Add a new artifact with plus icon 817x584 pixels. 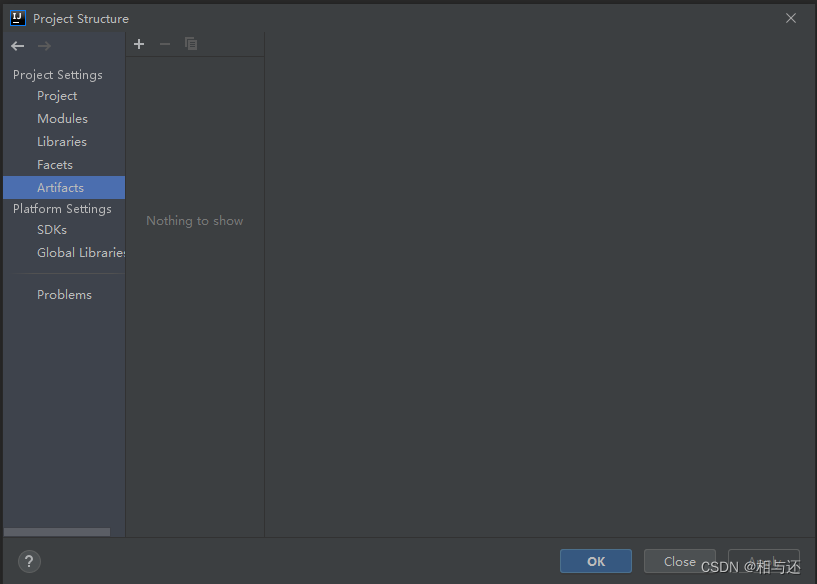tap(139, 44)
